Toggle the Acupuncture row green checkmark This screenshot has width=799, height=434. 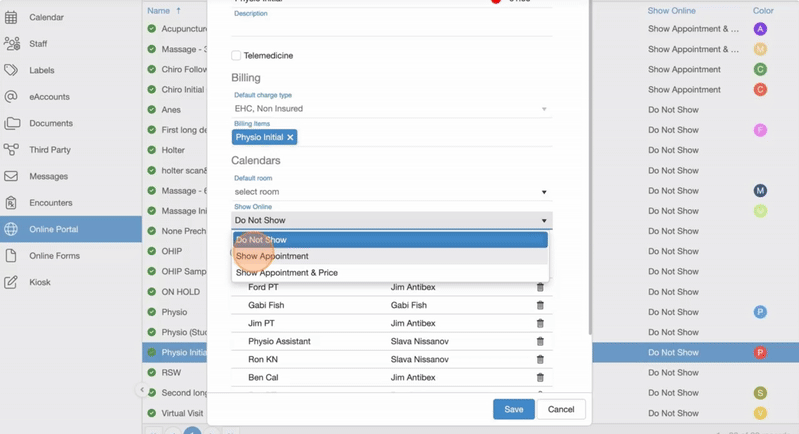click(x=152, y=29)
